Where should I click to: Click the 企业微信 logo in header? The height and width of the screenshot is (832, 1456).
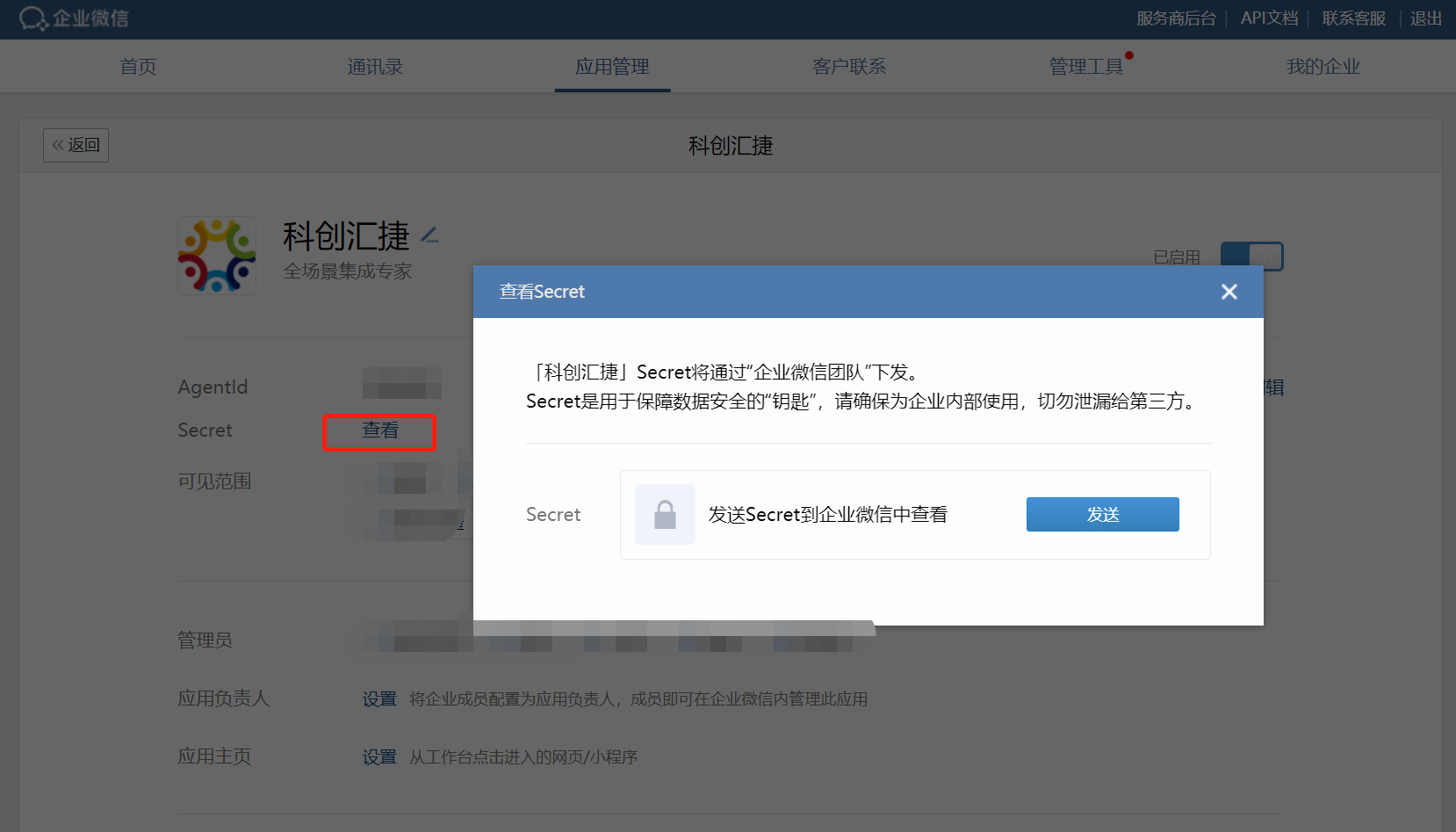(74, 18)
